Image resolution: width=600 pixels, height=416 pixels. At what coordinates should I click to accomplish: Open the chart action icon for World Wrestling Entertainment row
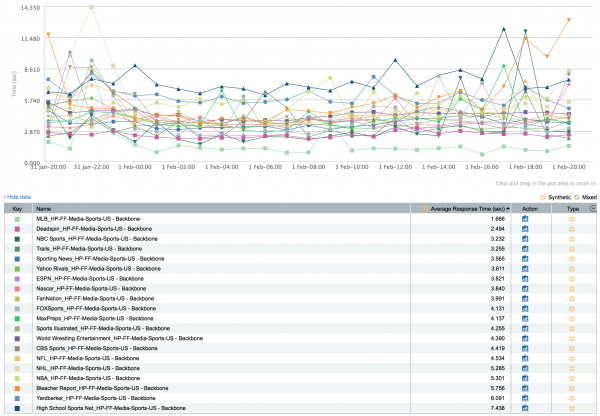pyautogui.click(x=525, y=338)
